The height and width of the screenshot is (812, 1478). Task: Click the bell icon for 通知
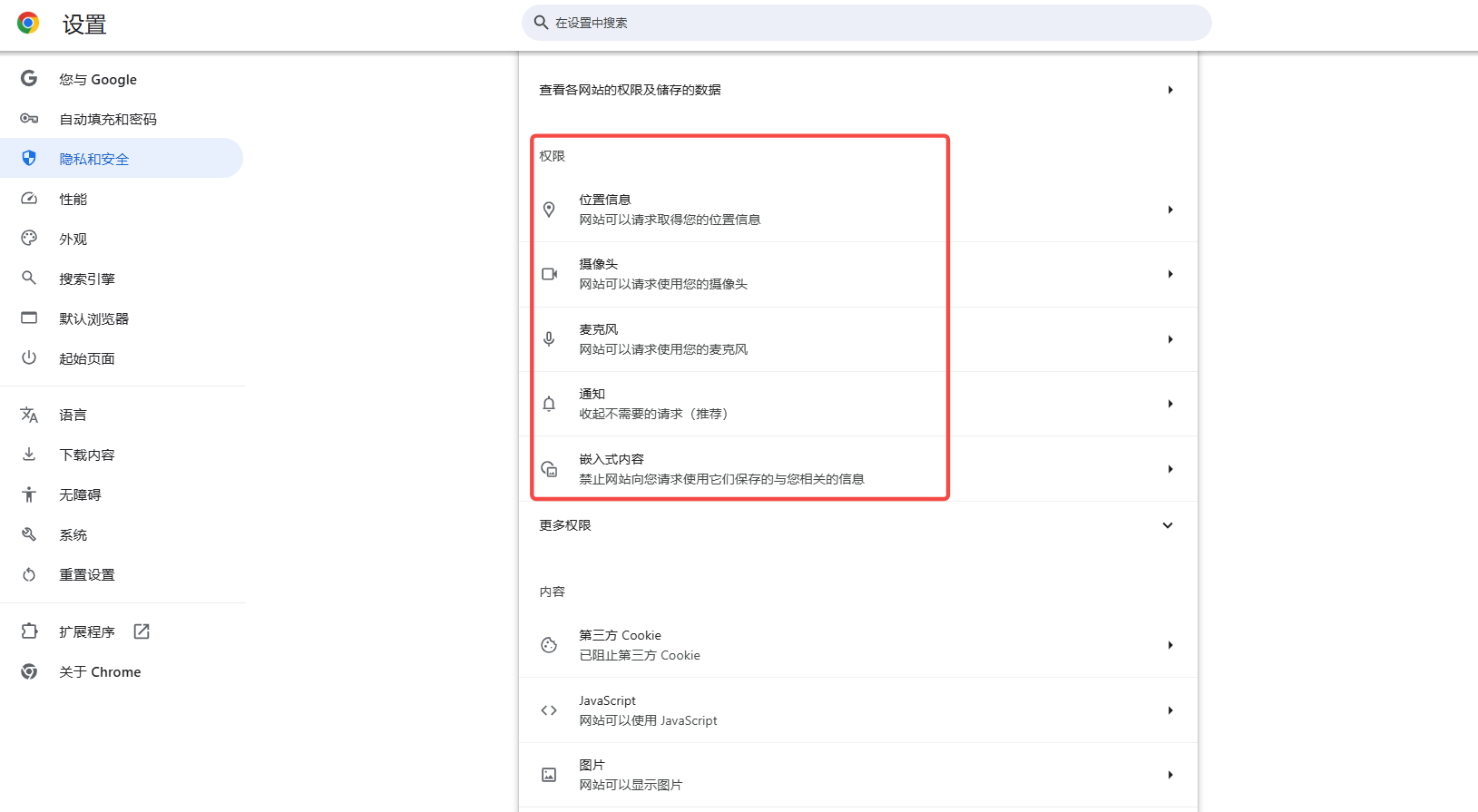pos(549,404)
